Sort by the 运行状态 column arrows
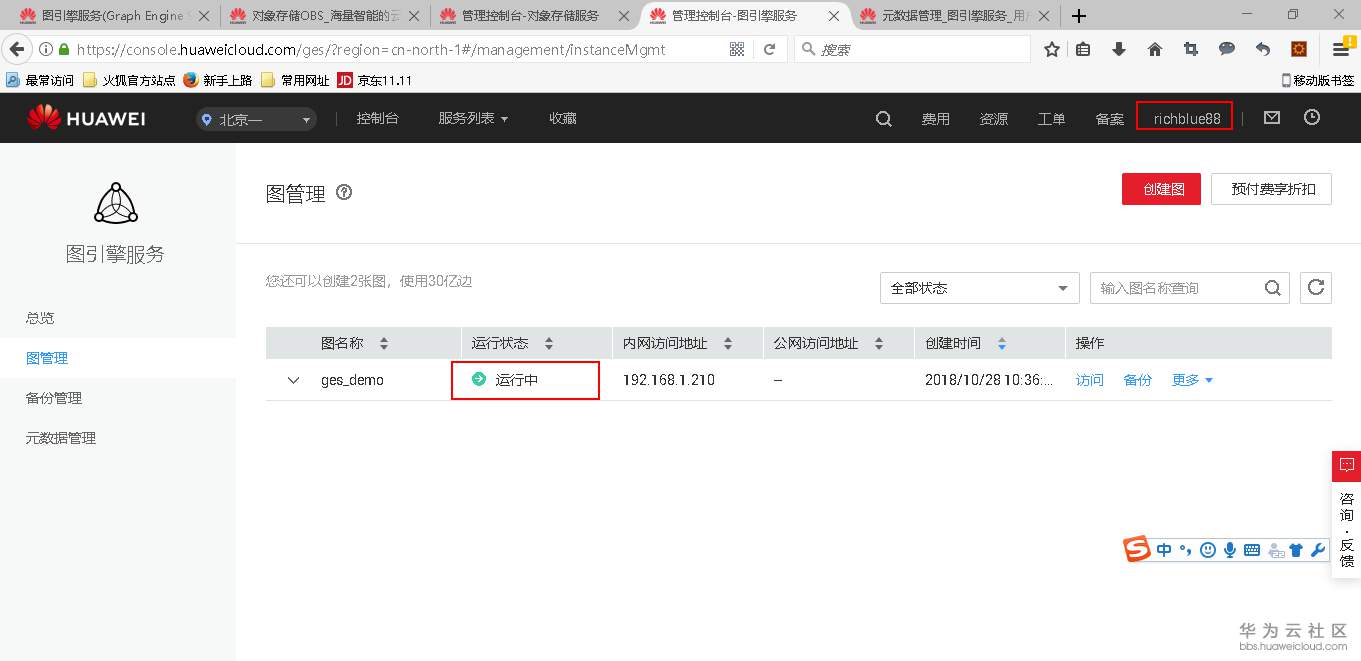 click(x=548, y=343)
